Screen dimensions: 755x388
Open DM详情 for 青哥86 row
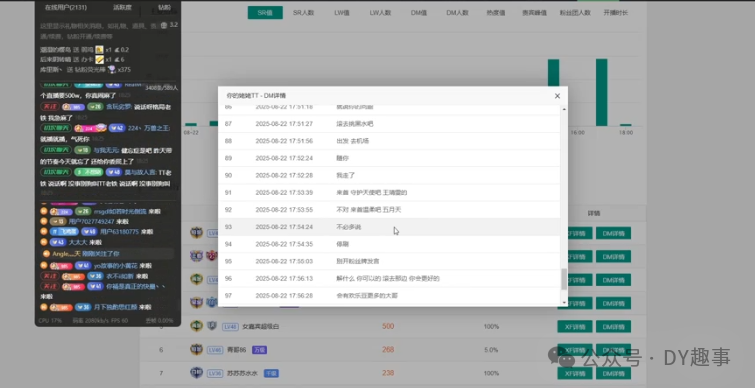coord(613,350)
